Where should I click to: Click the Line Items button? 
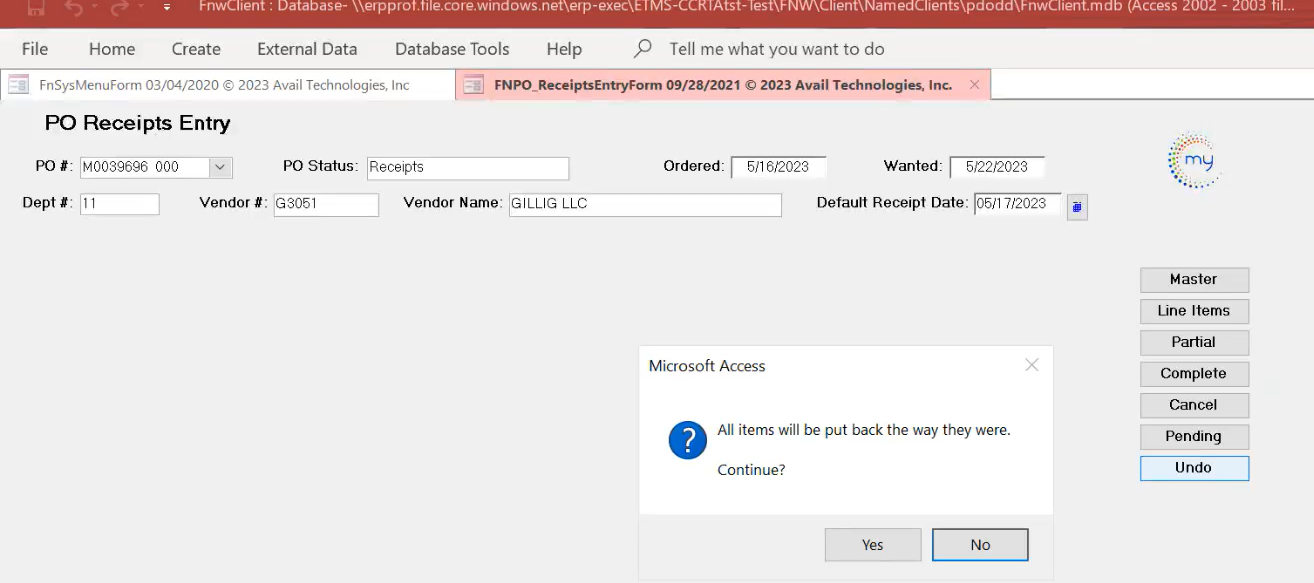[1194, 311]
